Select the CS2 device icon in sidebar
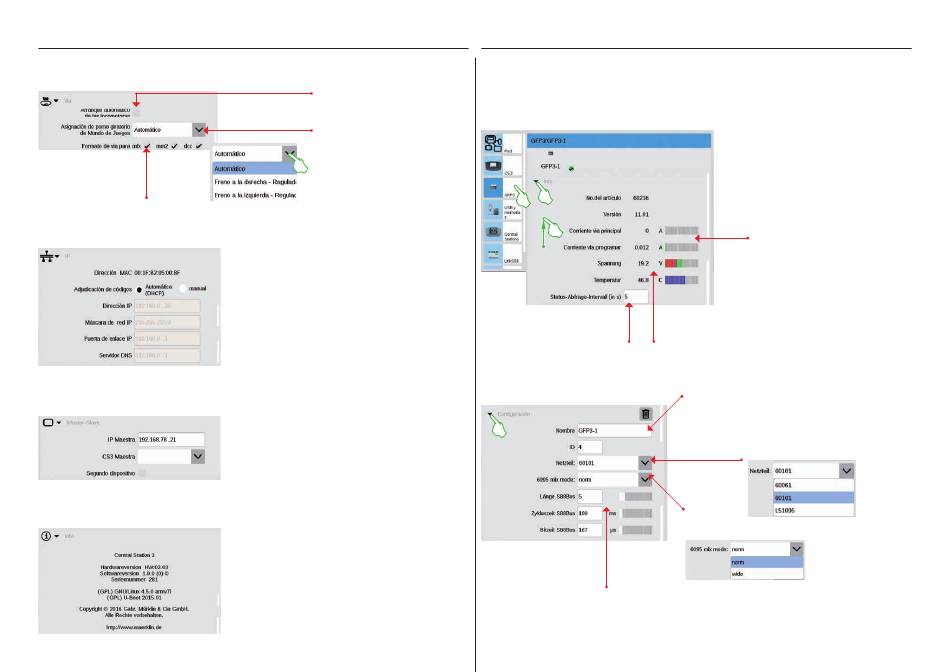The image size is (950, 672). (493, 165)
